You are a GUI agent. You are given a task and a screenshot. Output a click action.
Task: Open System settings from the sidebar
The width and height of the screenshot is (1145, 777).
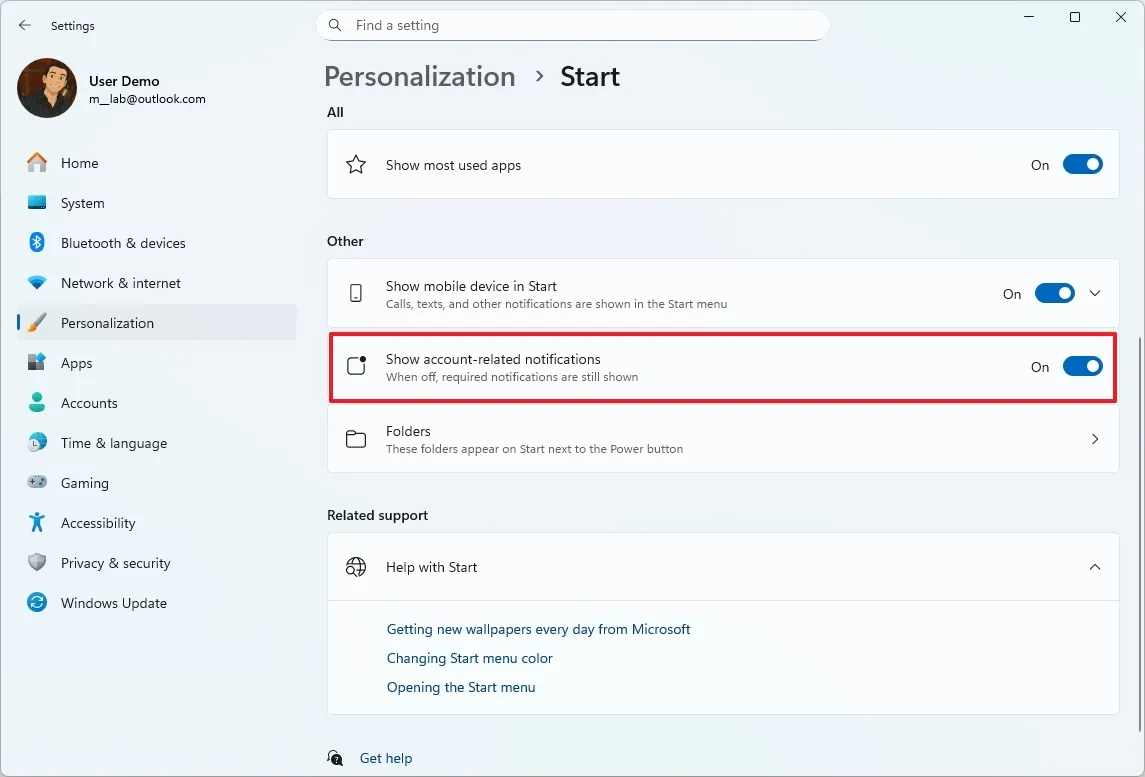click(81, 203)
